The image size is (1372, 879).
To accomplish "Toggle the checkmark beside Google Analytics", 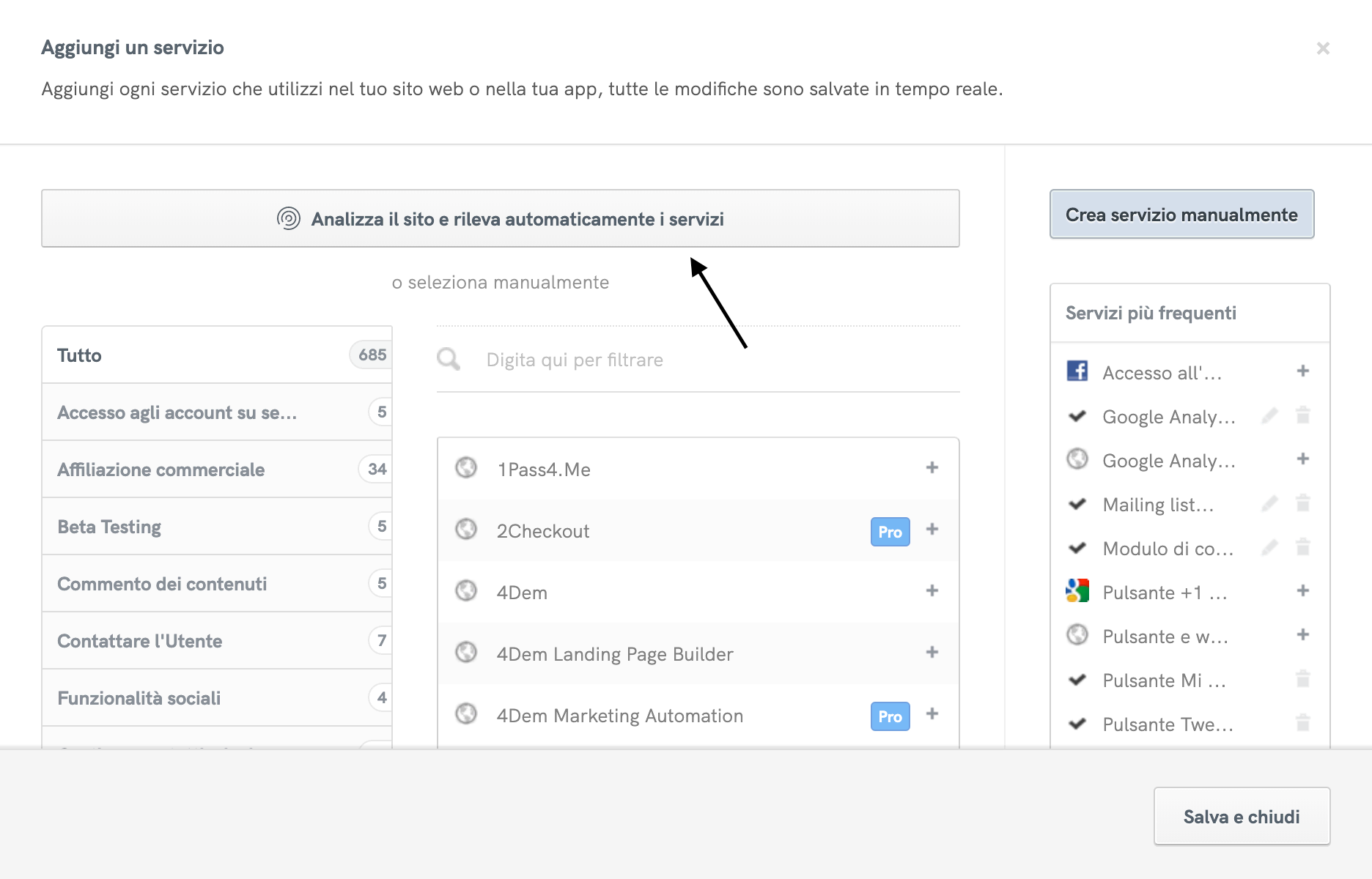I will 1076,416.
